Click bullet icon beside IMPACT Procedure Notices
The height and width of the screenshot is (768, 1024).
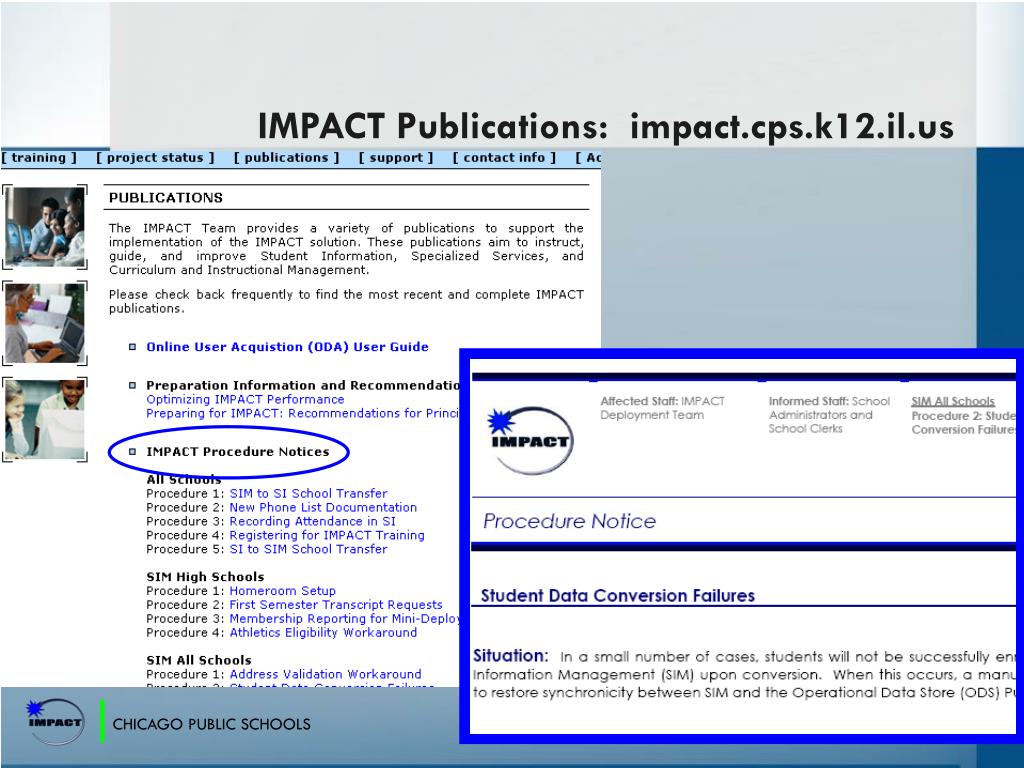click(133, 451)
